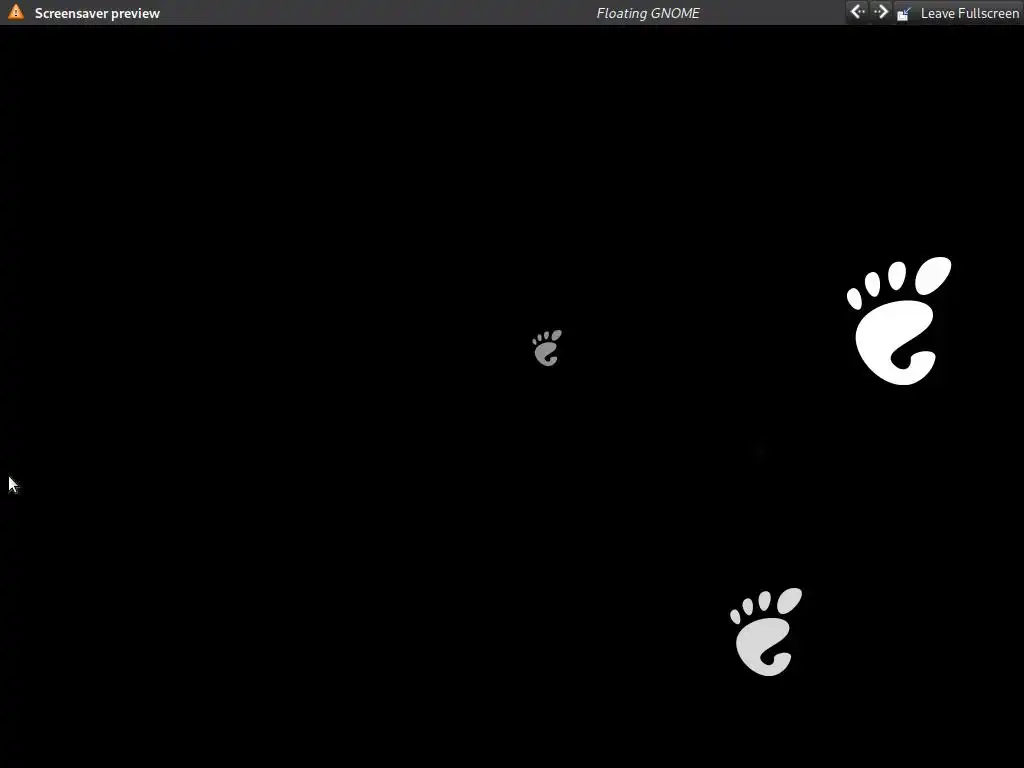1024x768 pixels.
Task: Click Leave Fullscreen button
Action: (957, 13)
